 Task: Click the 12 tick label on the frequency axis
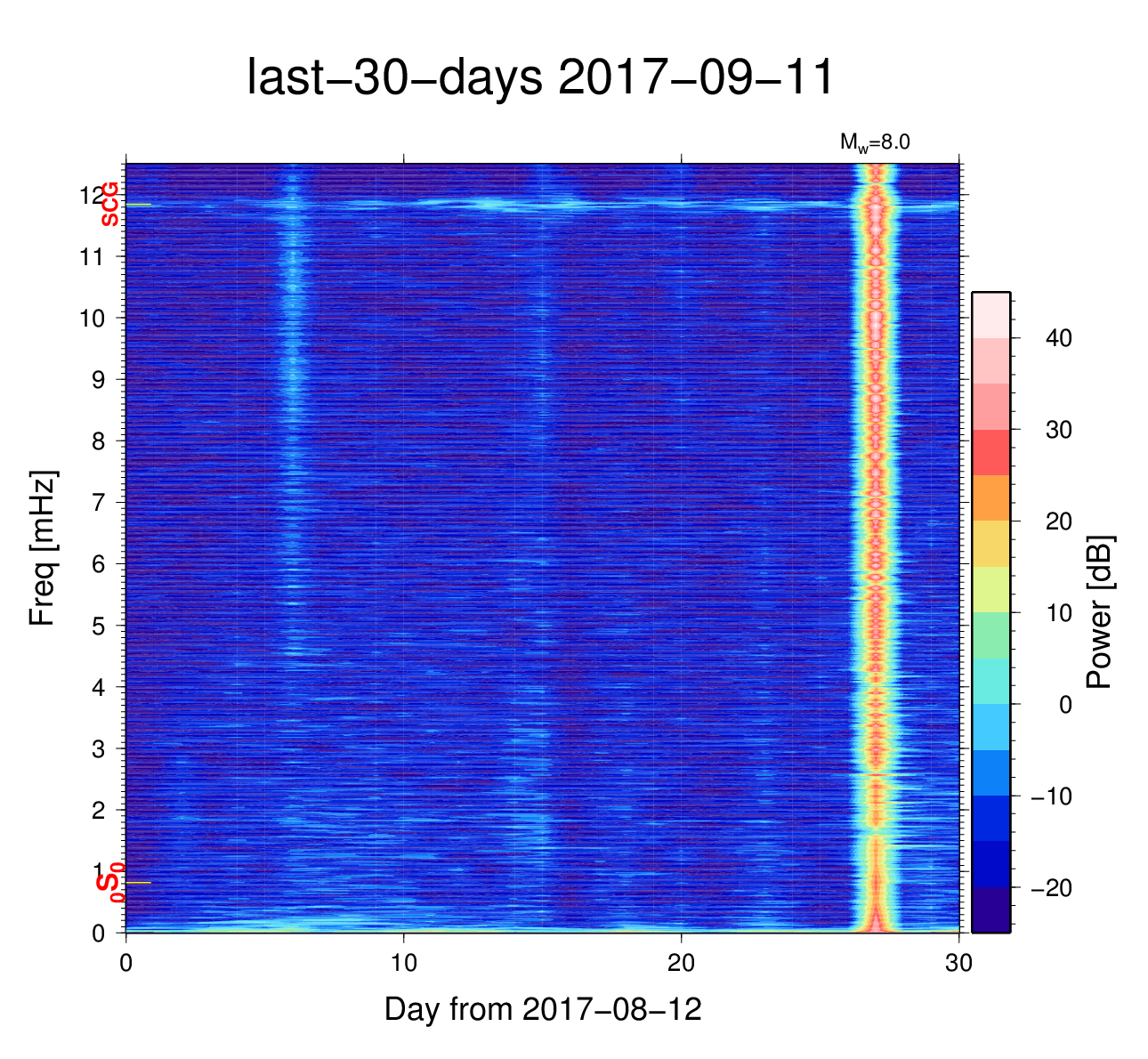tap(92, 195)
